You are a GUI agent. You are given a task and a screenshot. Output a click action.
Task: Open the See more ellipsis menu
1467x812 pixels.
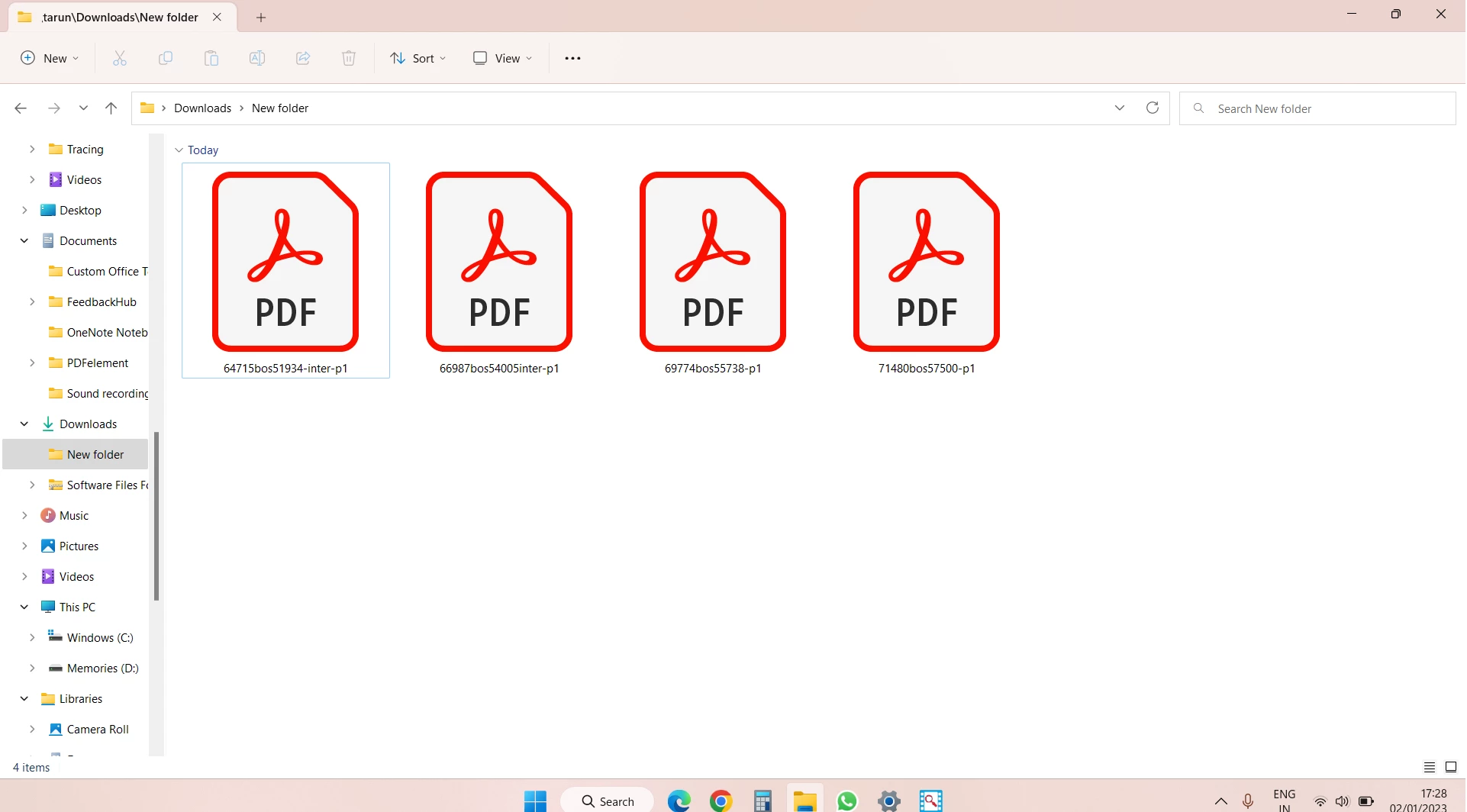(x=572, y=58)
